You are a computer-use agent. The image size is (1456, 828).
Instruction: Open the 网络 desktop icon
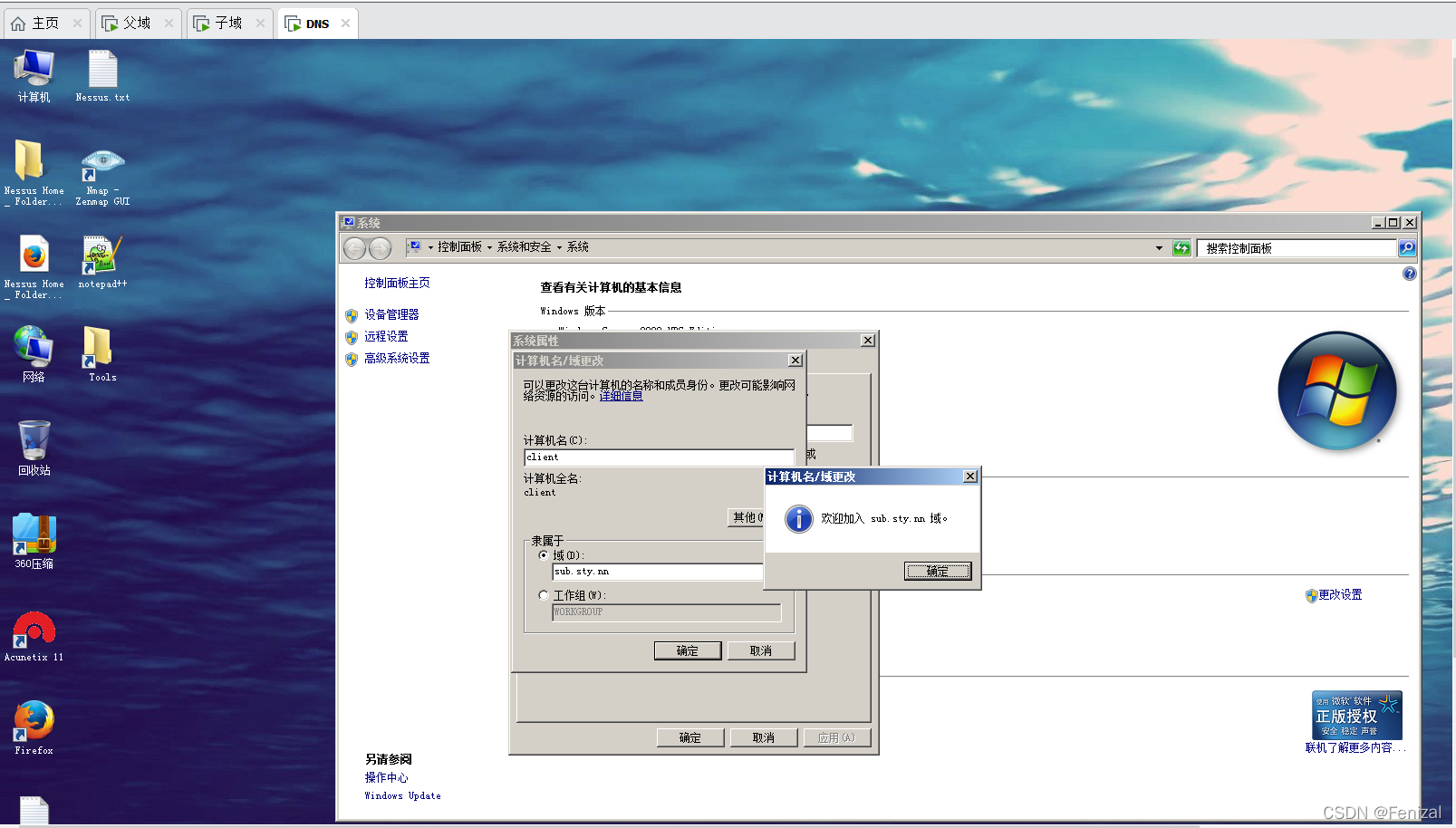pyautogui.click(x=34, y=355)
